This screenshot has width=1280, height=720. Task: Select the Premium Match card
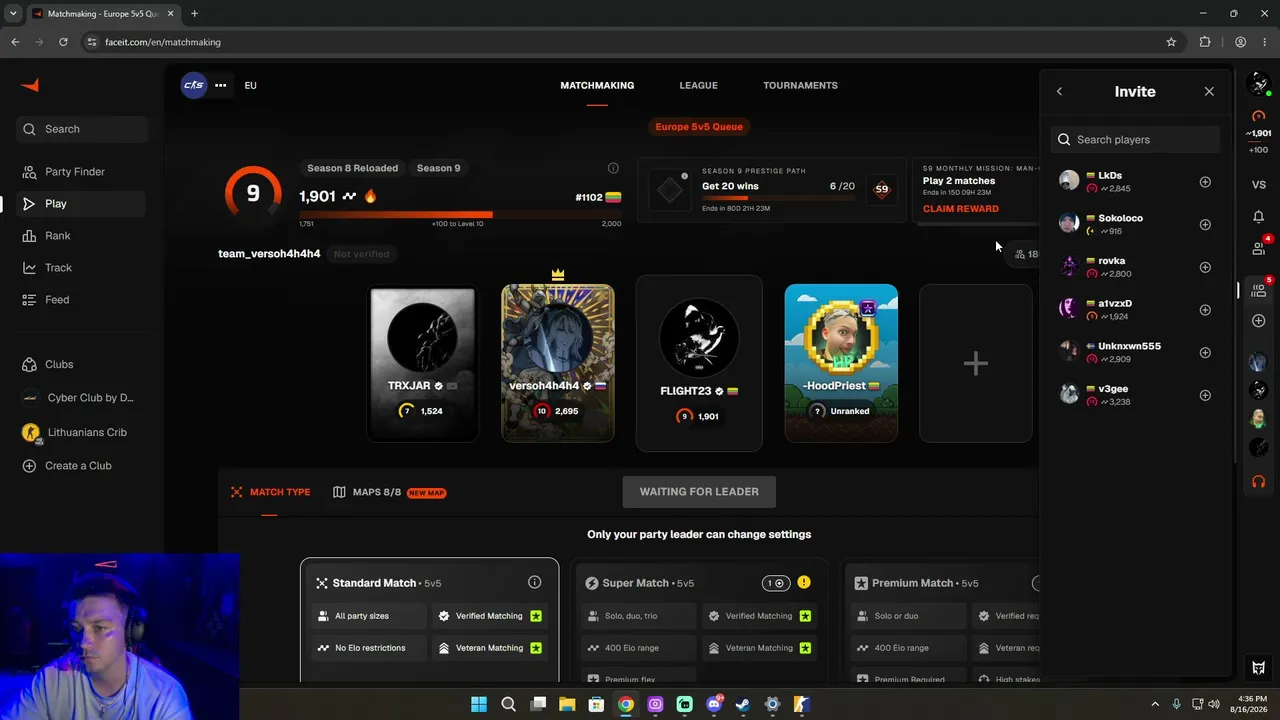(x=940, y=620)
